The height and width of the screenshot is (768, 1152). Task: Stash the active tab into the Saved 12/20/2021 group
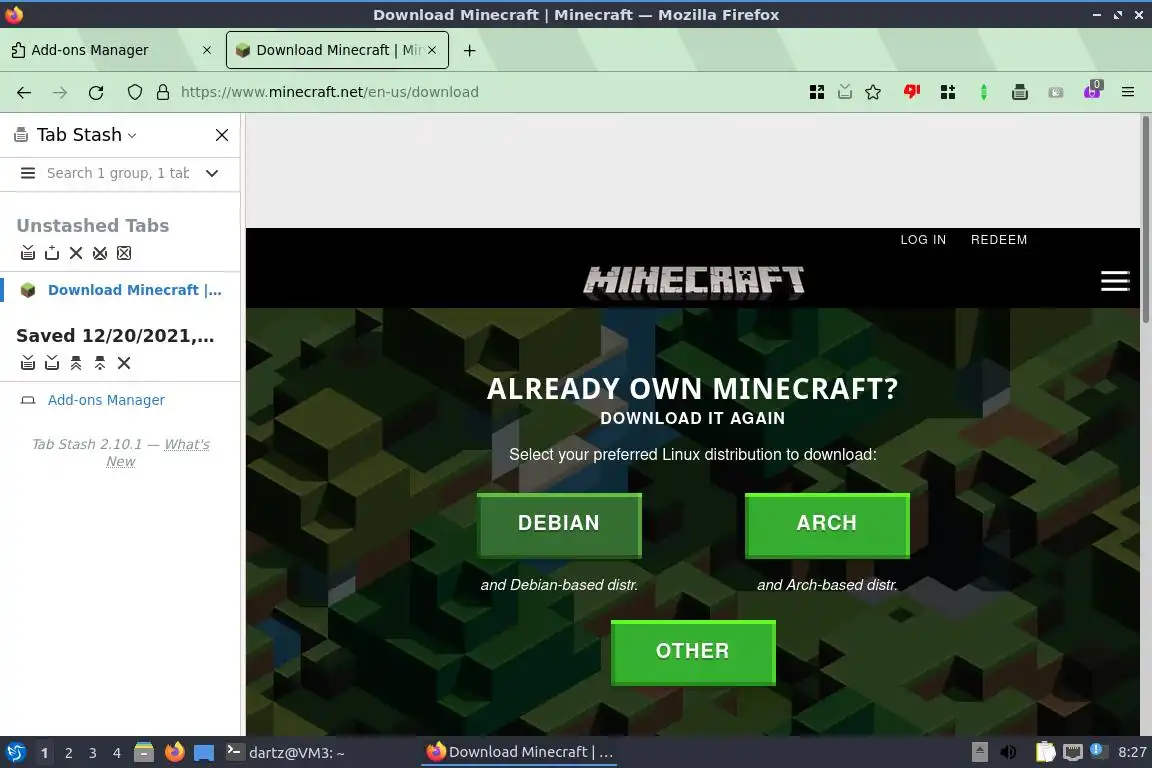(x=51, y=363)
